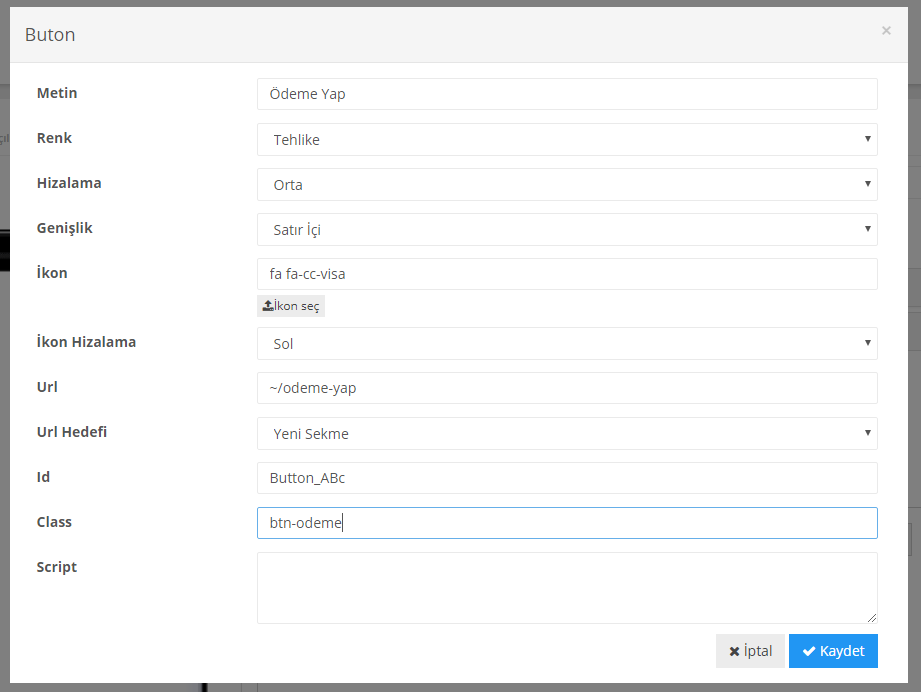
Task: Click the Url field with ~/odeme-yap
Action: coord(567,388)
